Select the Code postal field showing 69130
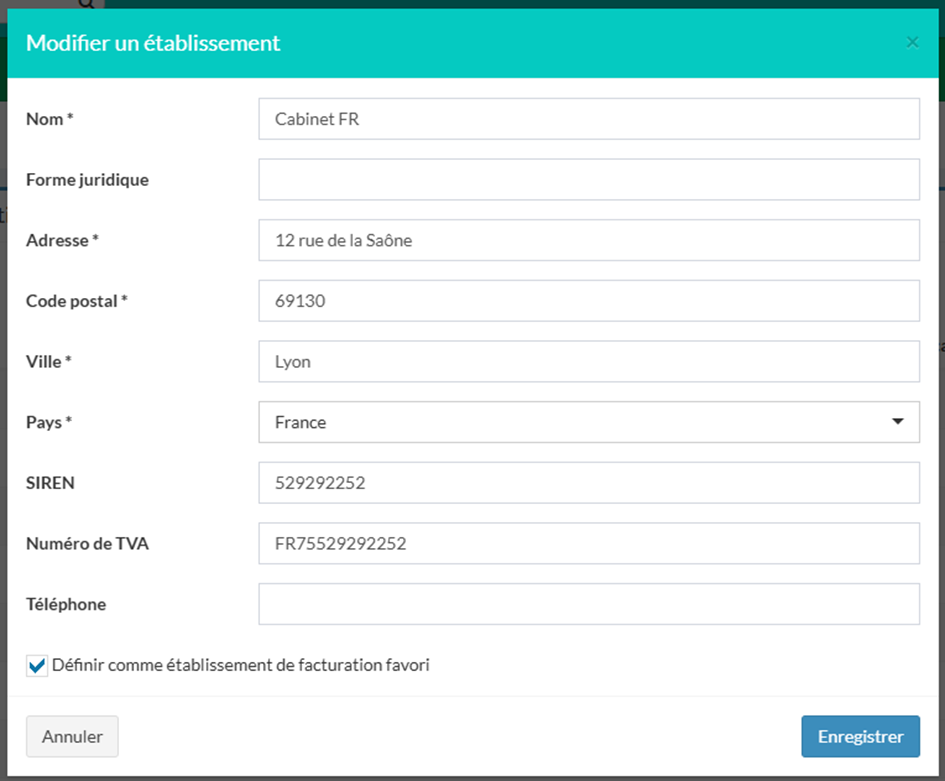 click(x=588, y=301)
